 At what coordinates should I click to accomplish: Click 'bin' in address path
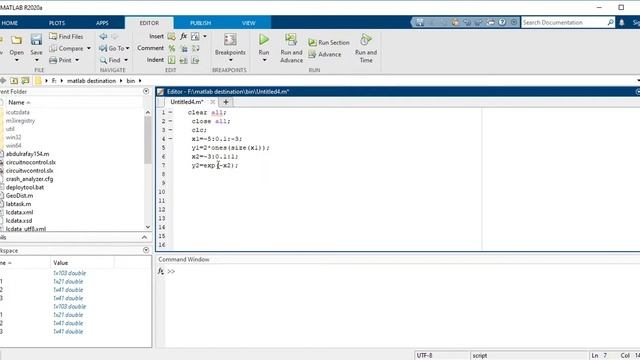(x=131, y=81)
